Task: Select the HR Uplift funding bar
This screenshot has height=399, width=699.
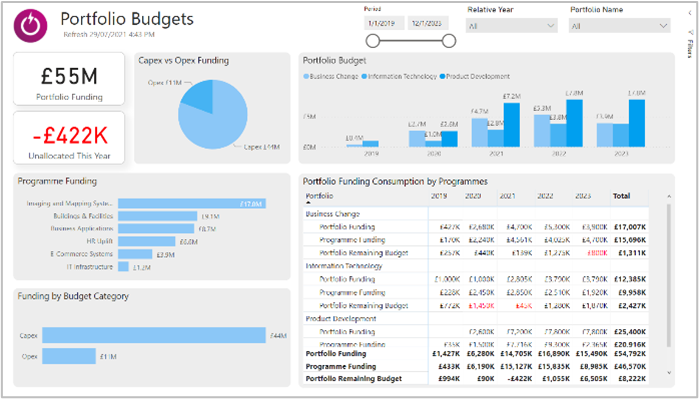Action: click(x=147, y=242)
